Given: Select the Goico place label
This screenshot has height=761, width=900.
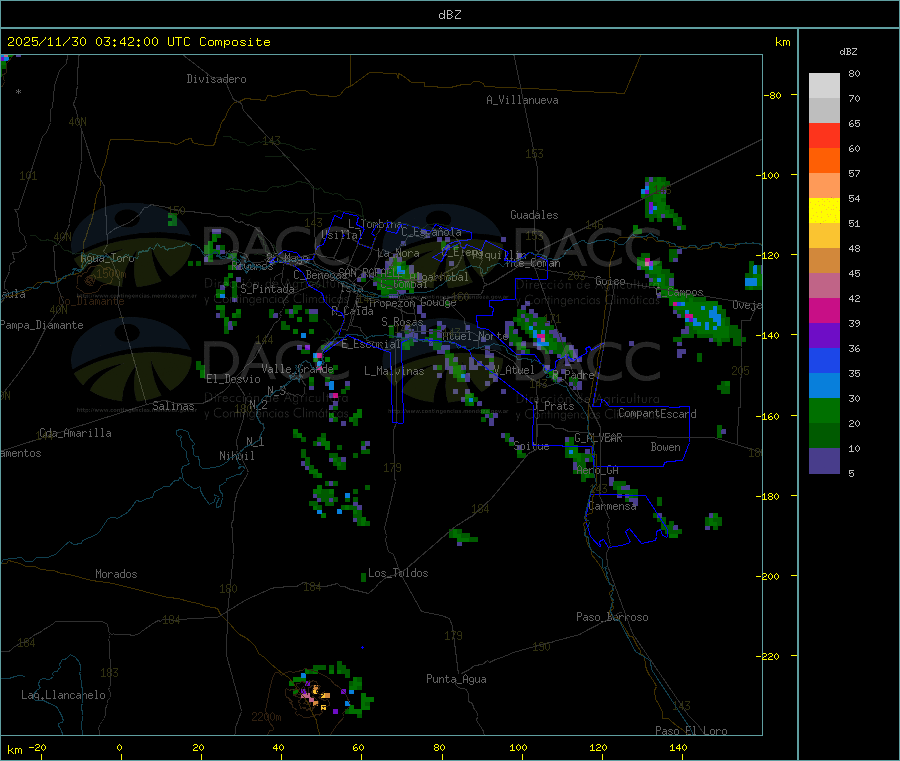Looking at the screenshot, I should [610, 281].
